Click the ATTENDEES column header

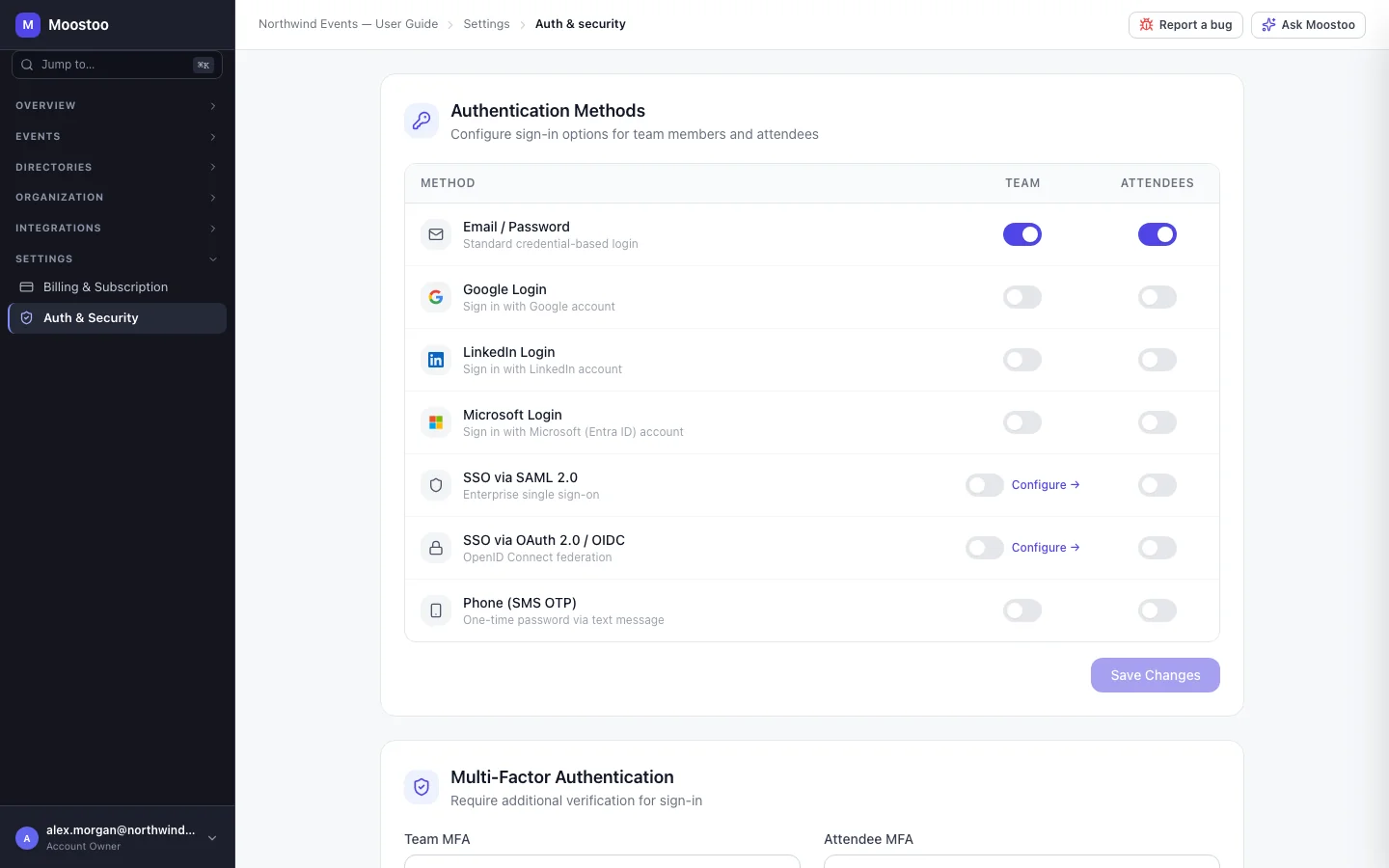(1157, 183)
